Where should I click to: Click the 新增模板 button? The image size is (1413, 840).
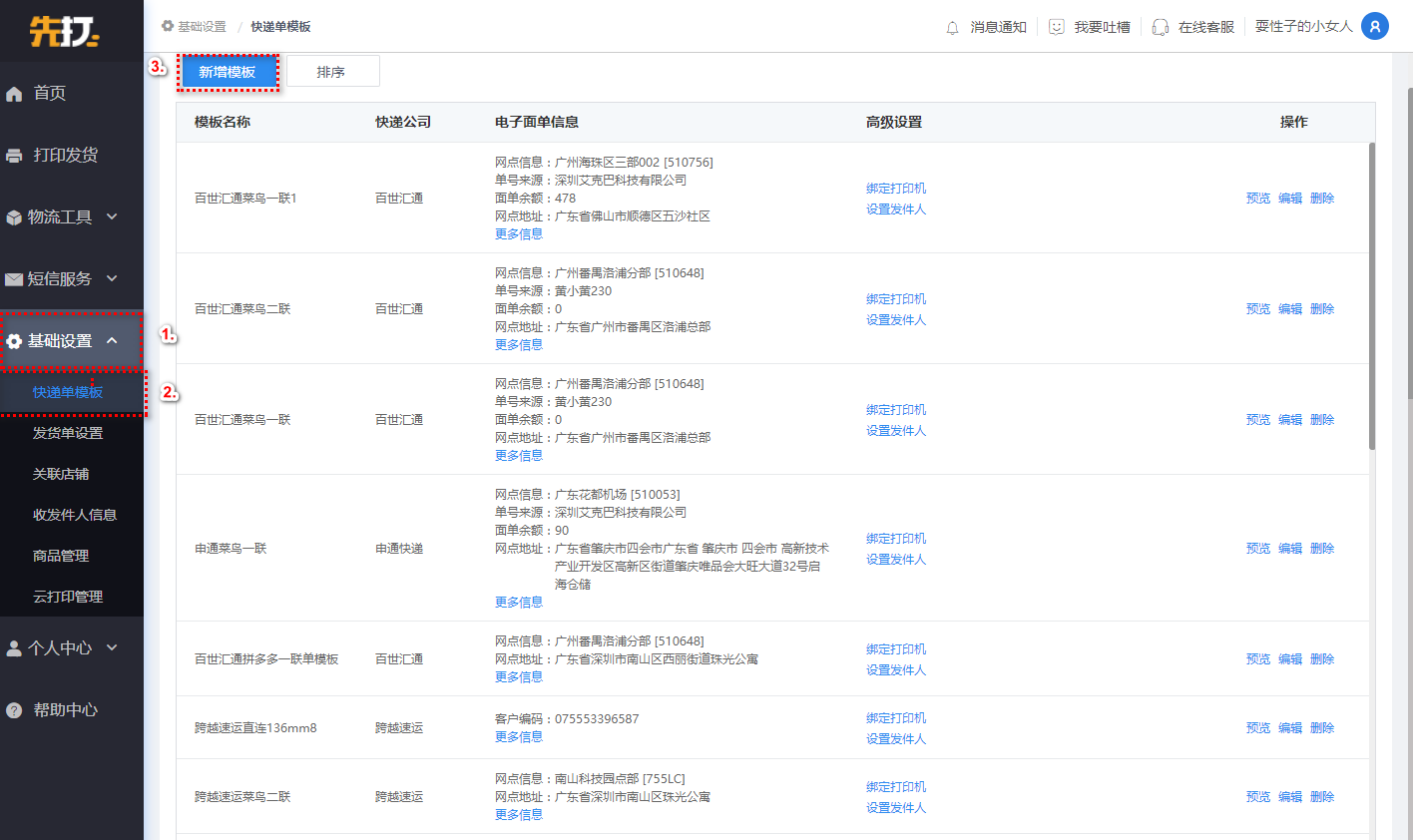click(x=228, y=72)
